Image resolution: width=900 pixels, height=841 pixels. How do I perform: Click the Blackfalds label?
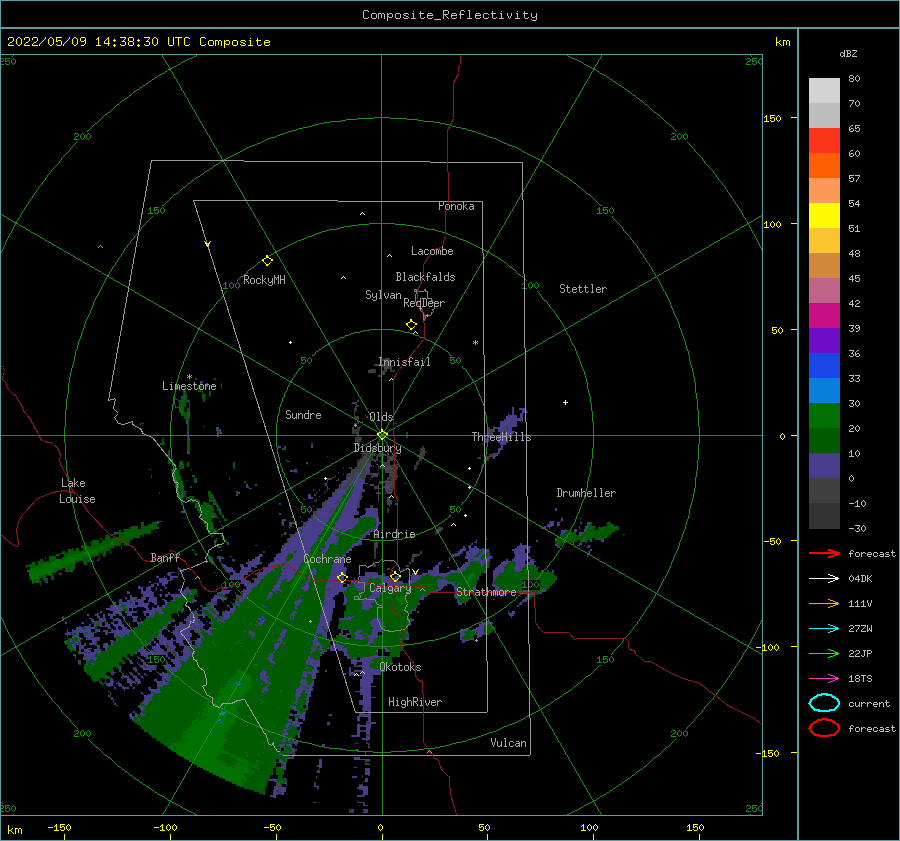[x=425, y=277]
